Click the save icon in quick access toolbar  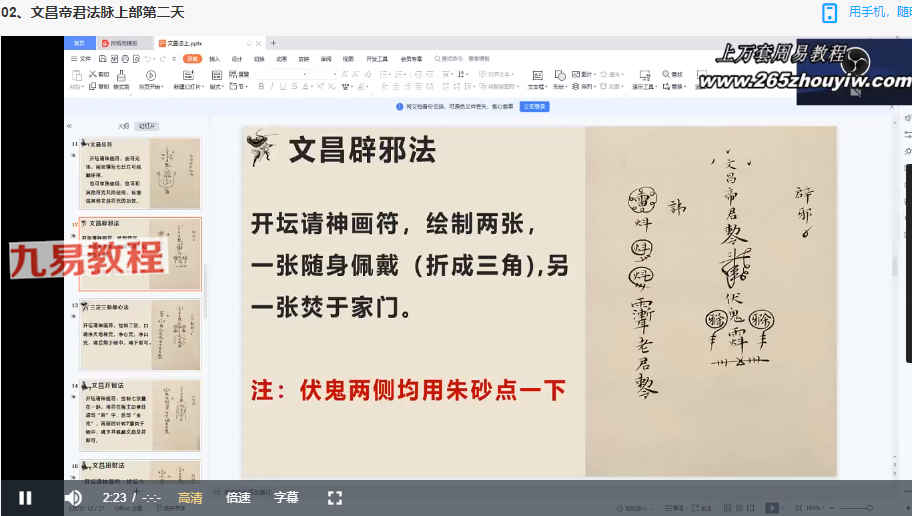(x=103, y=59)
